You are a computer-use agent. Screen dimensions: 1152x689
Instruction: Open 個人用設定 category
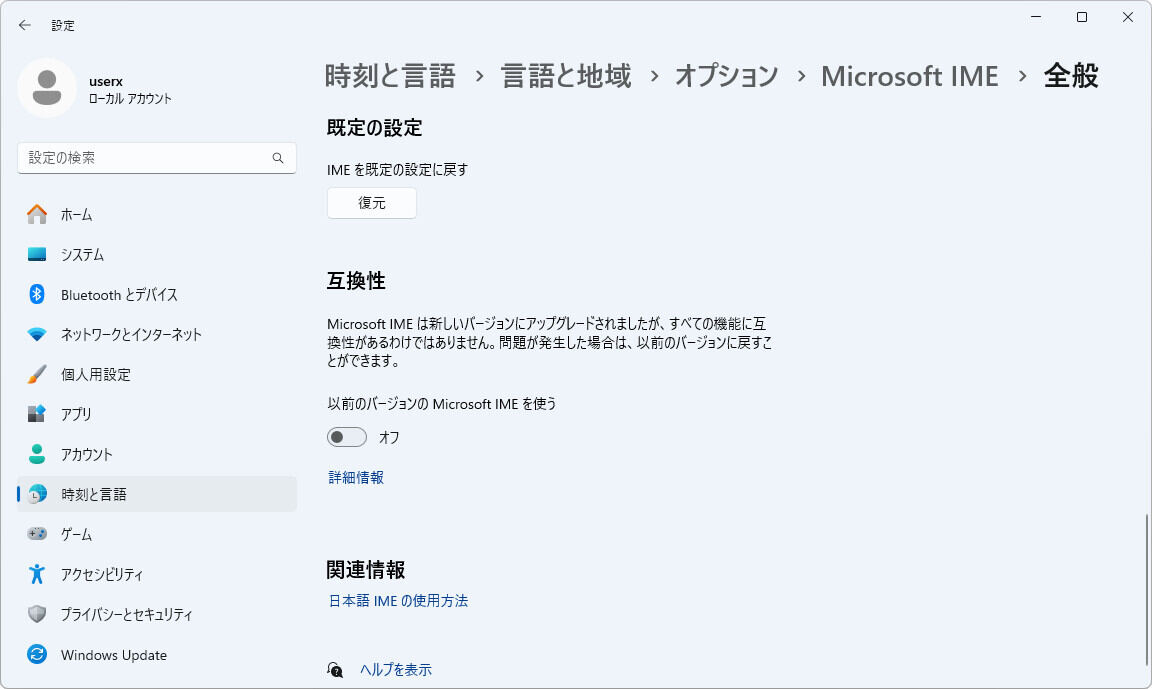tap(157, 374)
